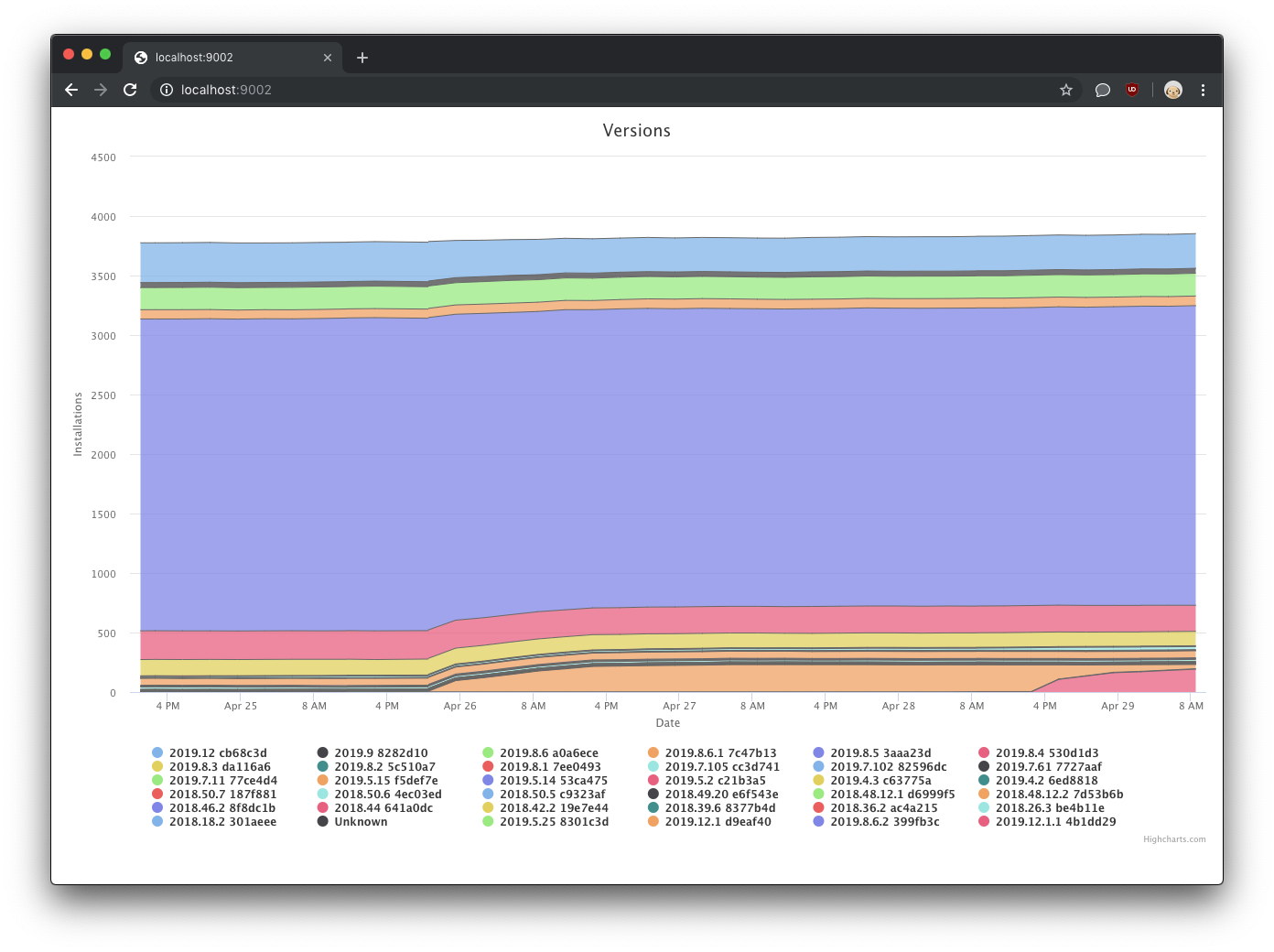1274x952 pixels.
Task: Disable the Unknown legend series
Action: pos(352,822)
